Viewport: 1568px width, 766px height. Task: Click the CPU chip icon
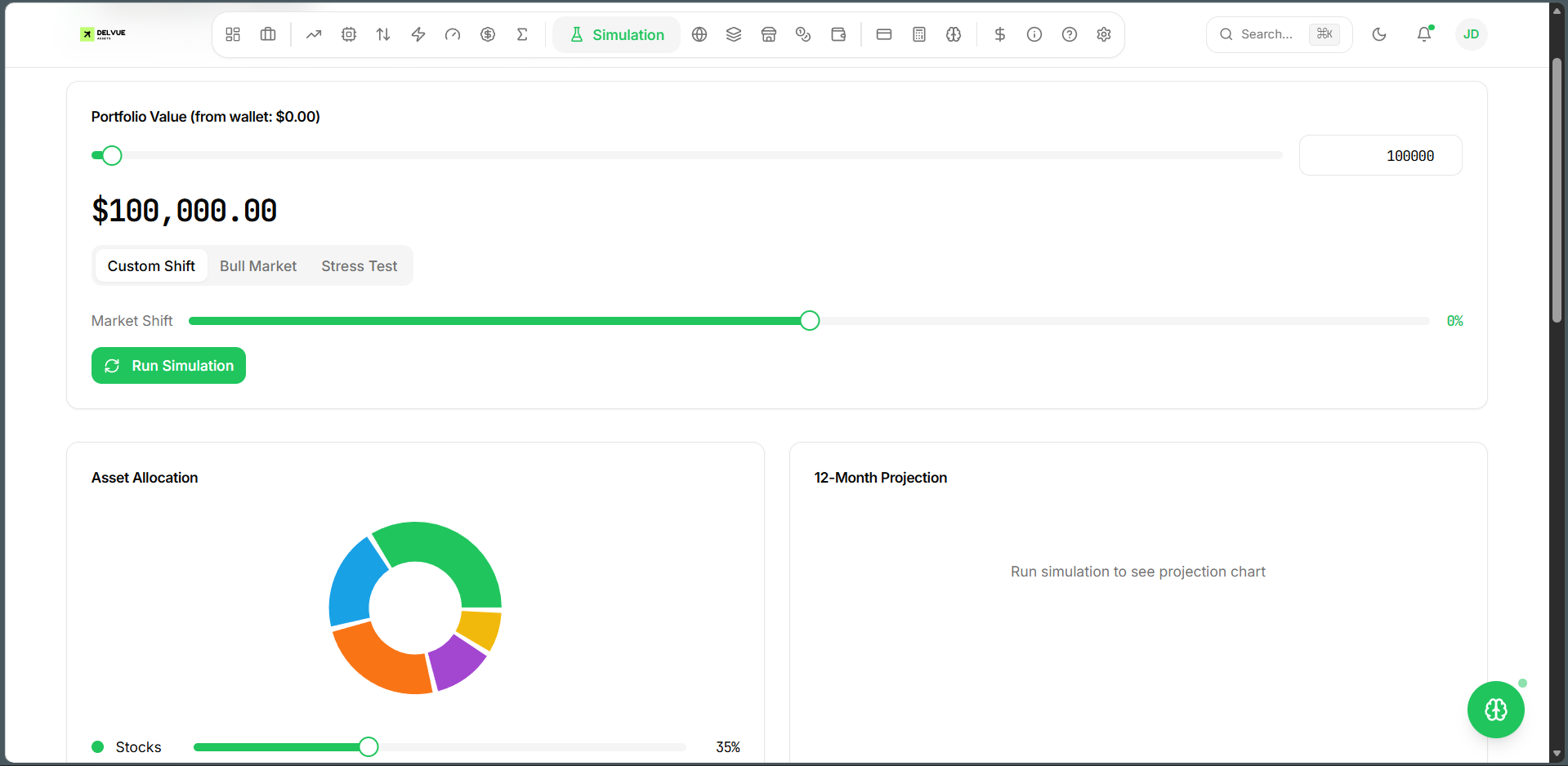coord(349,34)
